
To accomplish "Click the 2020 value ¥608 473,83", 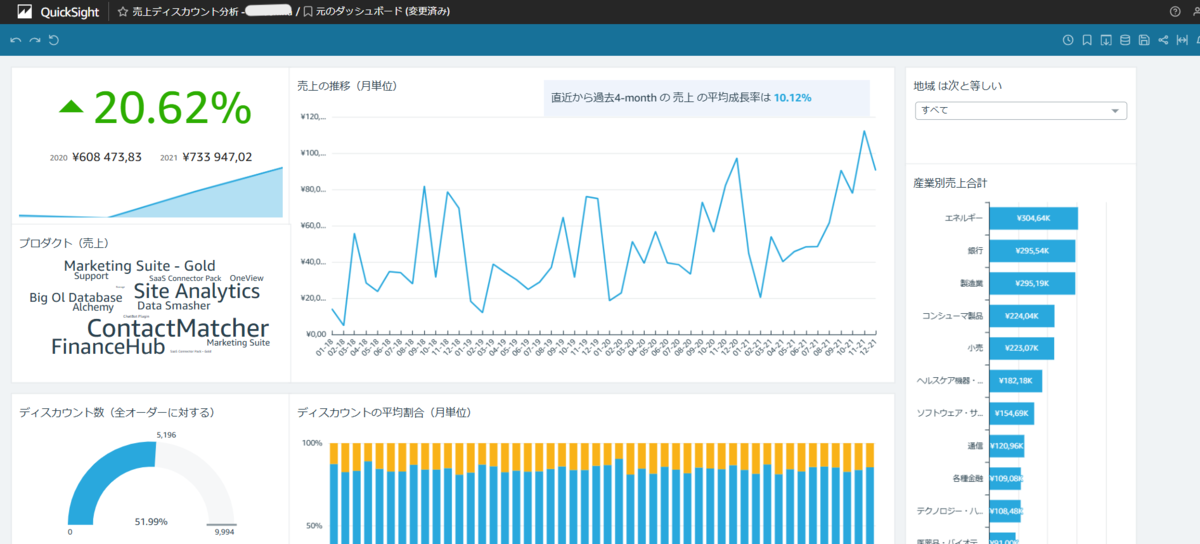I will pyautogui.click(x=106, y=157).
